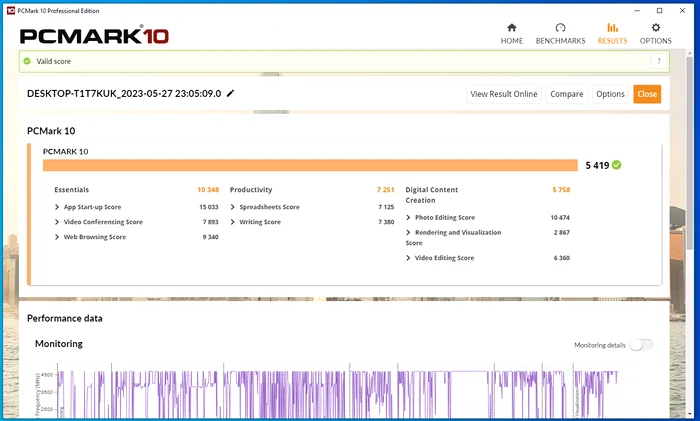Open Options via gear icon
Viewport: 700px width, 421px height.
(x=655, y=28)
